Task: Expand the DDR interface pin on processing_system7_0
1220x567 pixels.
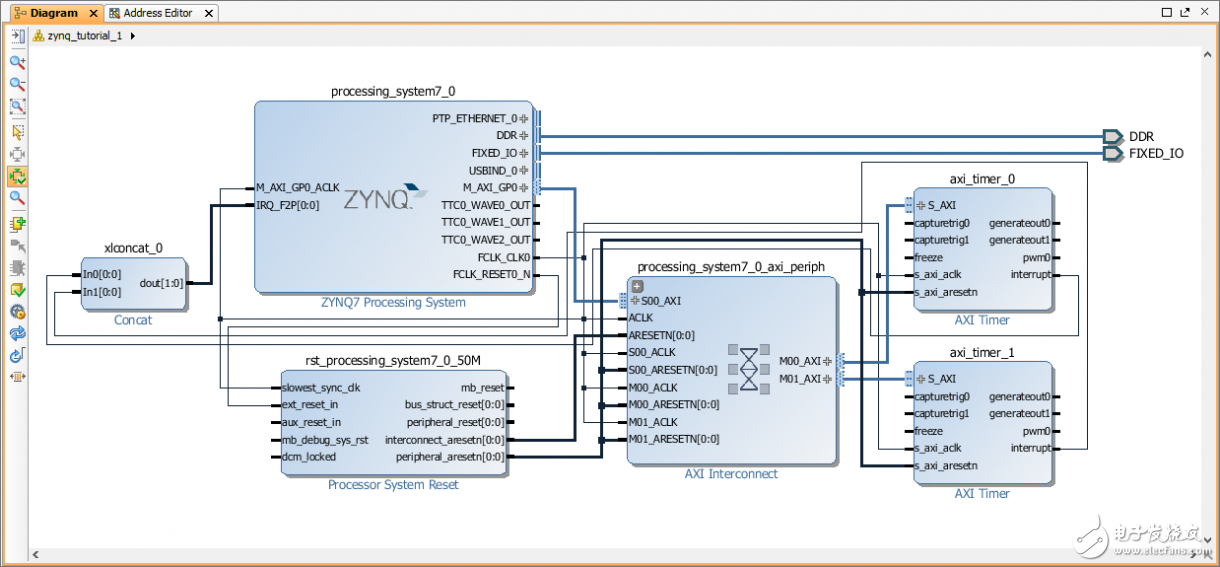Action: [x=523, y=136]
